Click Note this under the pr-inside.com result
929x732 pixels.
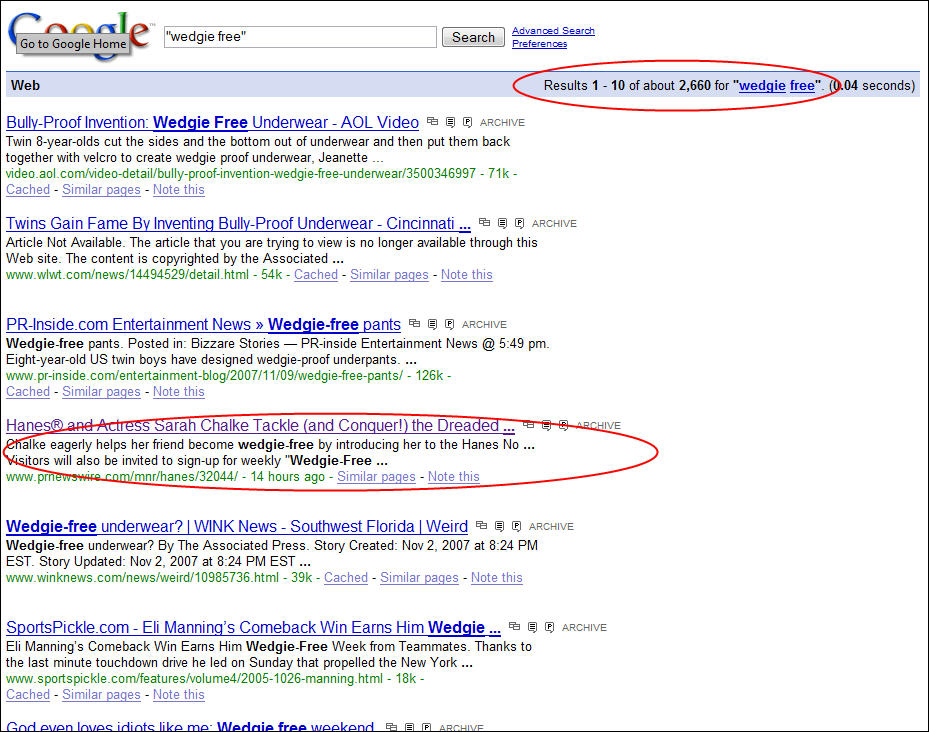coord(179,392)
